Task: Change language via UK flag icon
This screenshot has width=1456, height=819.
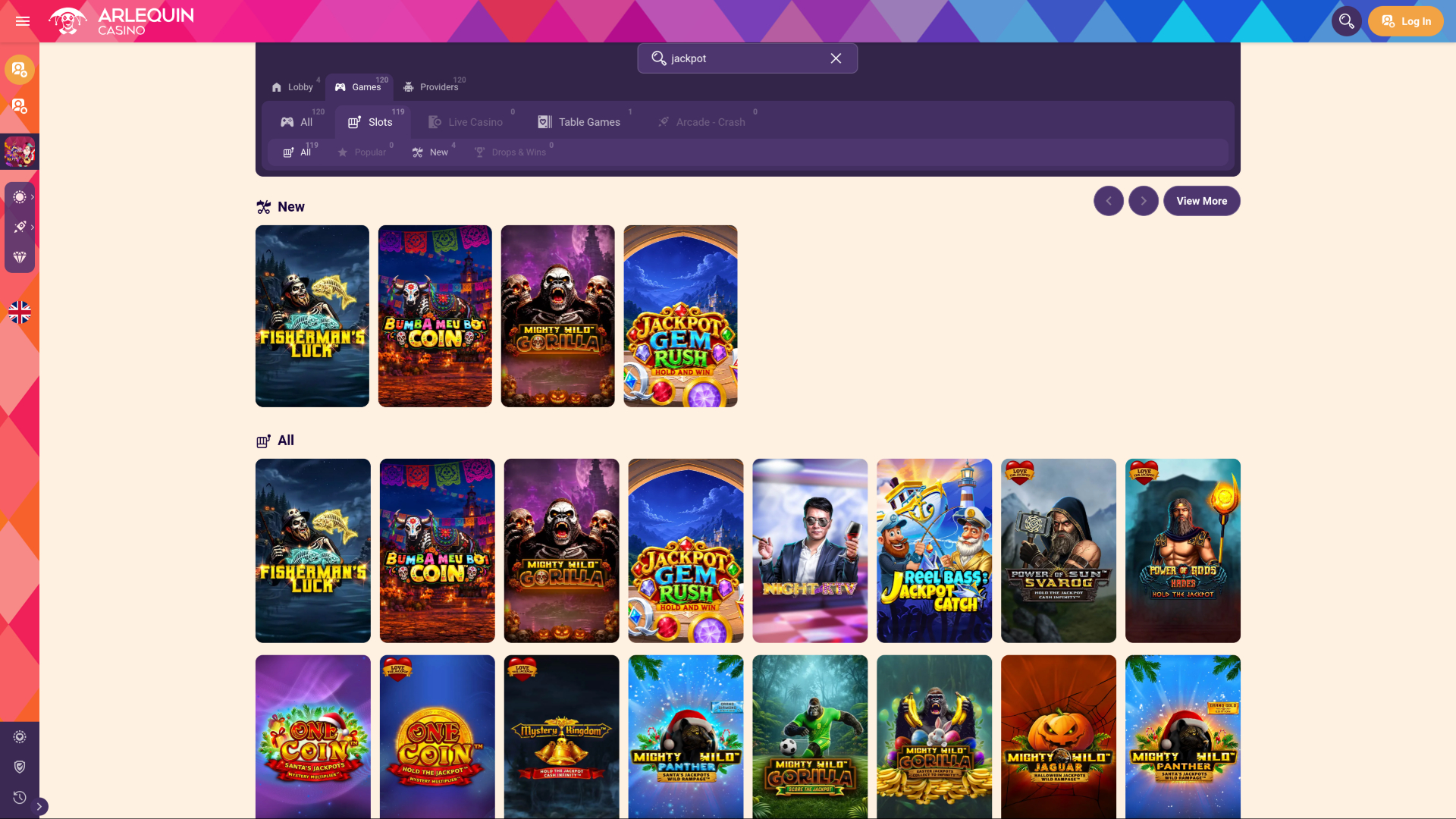Action: pos(20,312)
